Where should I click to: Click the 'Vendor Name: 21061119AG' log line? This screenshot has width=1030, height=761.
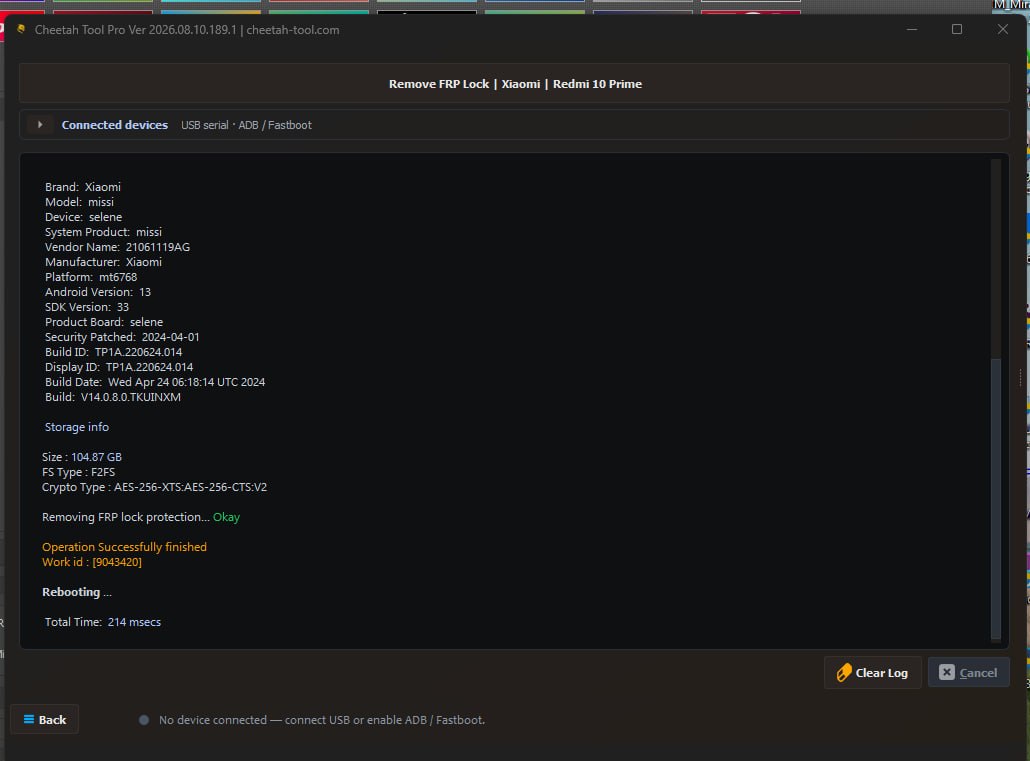[118, 247]
